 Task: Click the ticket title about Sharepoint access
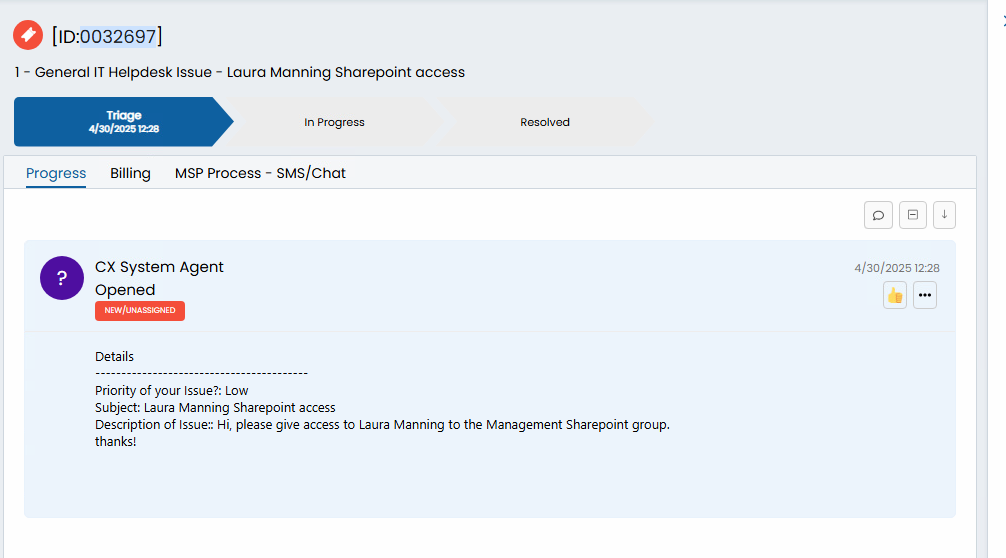(x=240, y=72)
